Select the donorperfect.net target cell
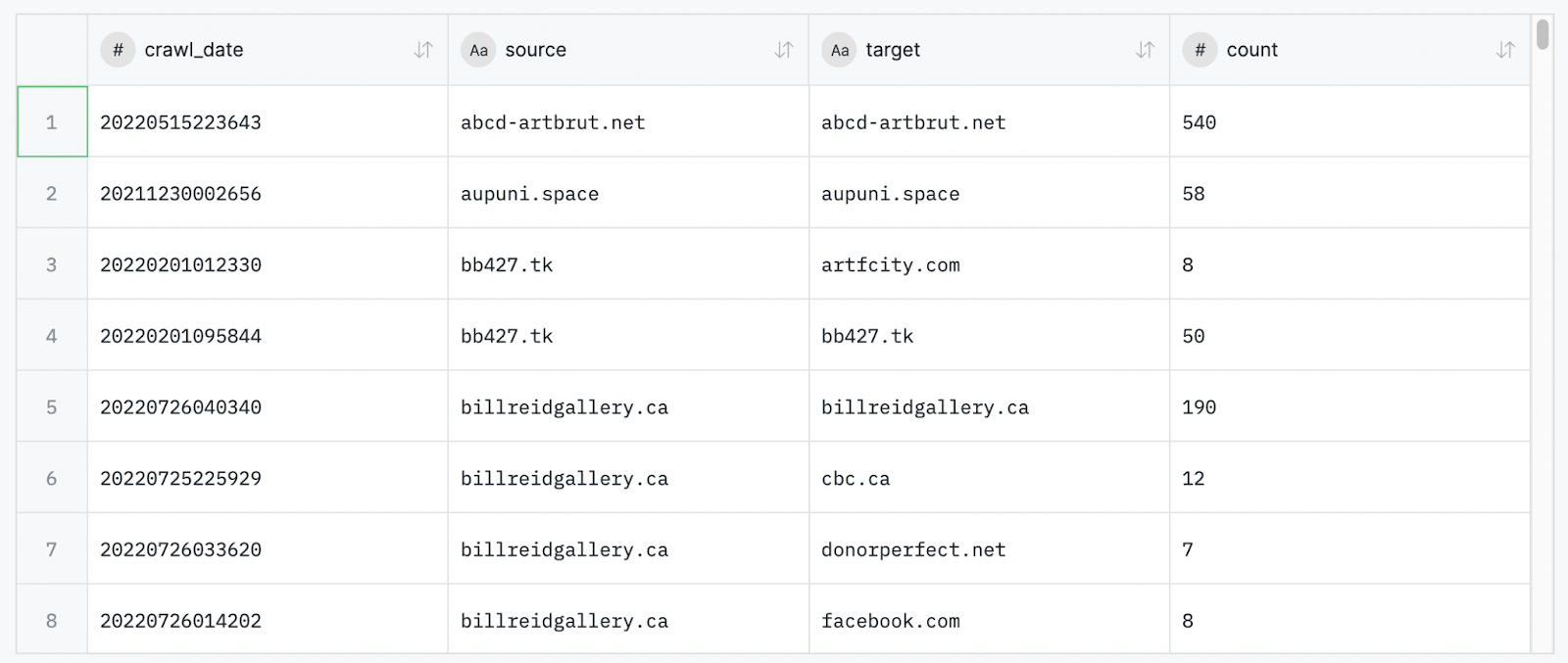 [989, 549]
